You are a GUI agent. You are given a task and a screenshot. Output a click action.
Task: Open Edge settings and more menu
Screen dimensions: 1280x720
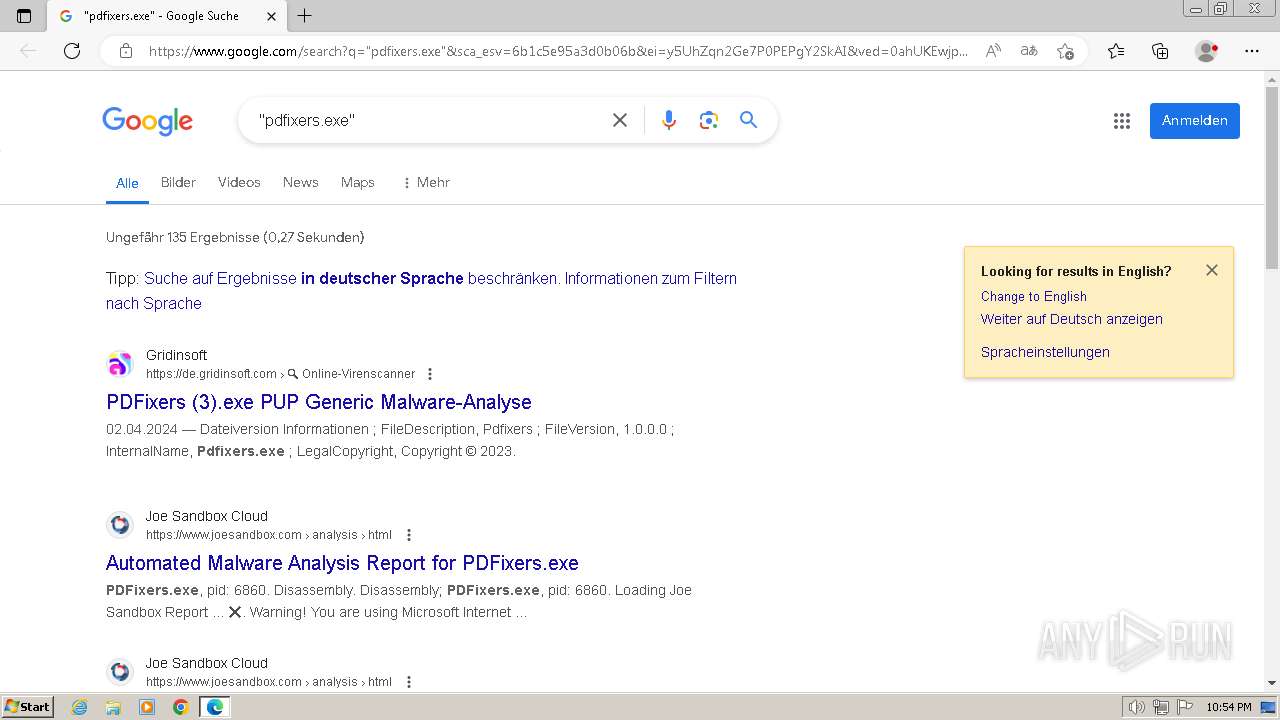[1252, 51]
